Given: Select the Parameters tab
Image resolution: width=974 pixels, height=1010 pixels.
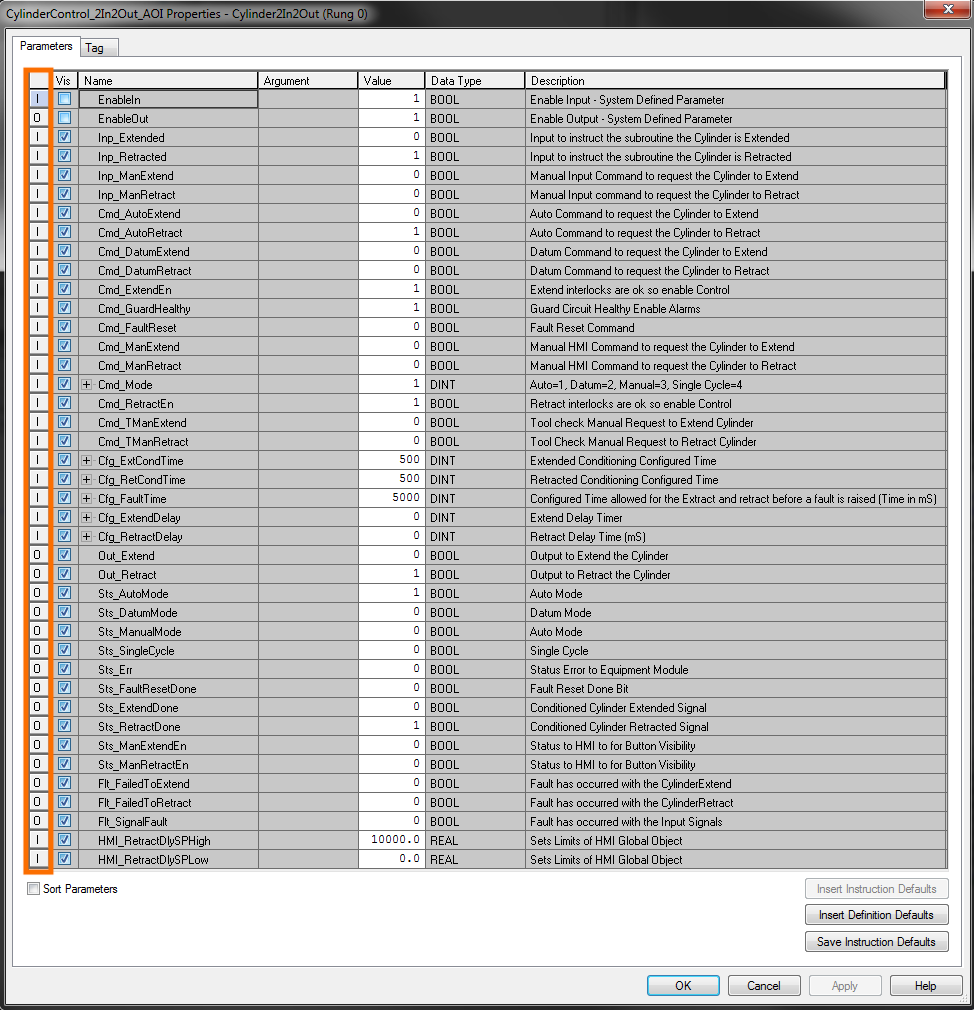Looking at the screenshot, I should (45, 46).
